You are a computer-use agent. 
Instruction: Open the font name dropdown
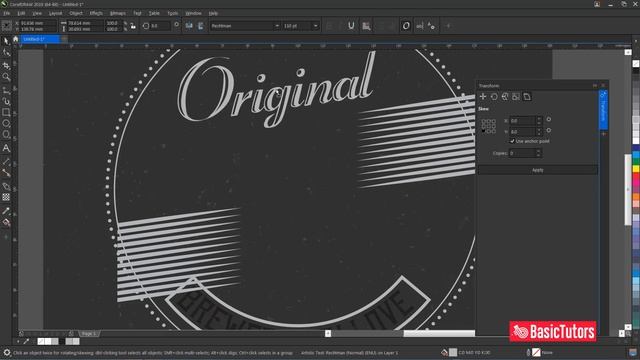coord(277,26)
